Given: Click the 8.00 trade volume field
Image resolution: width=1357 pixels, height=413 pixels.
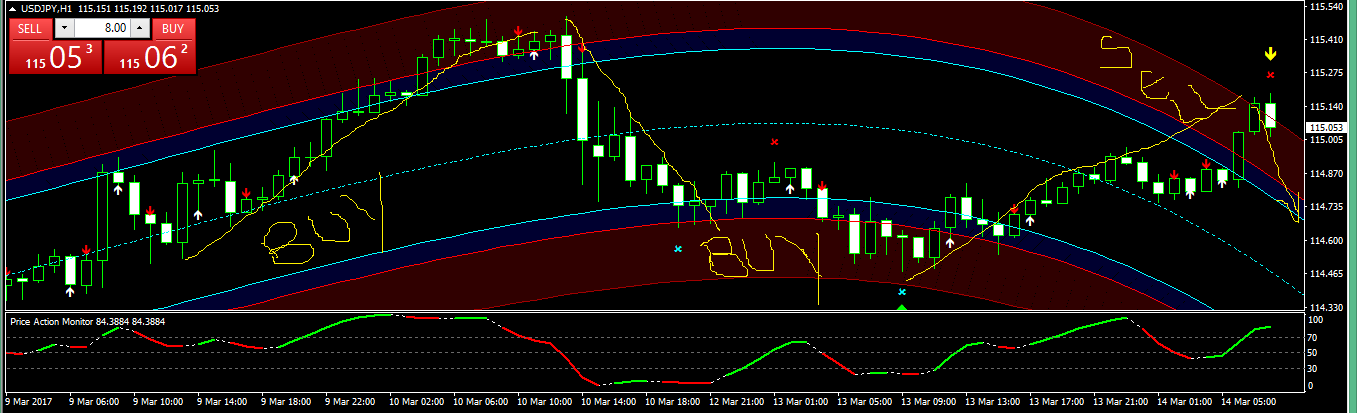Looking at the screenshot, I should (x=101, y=28).
